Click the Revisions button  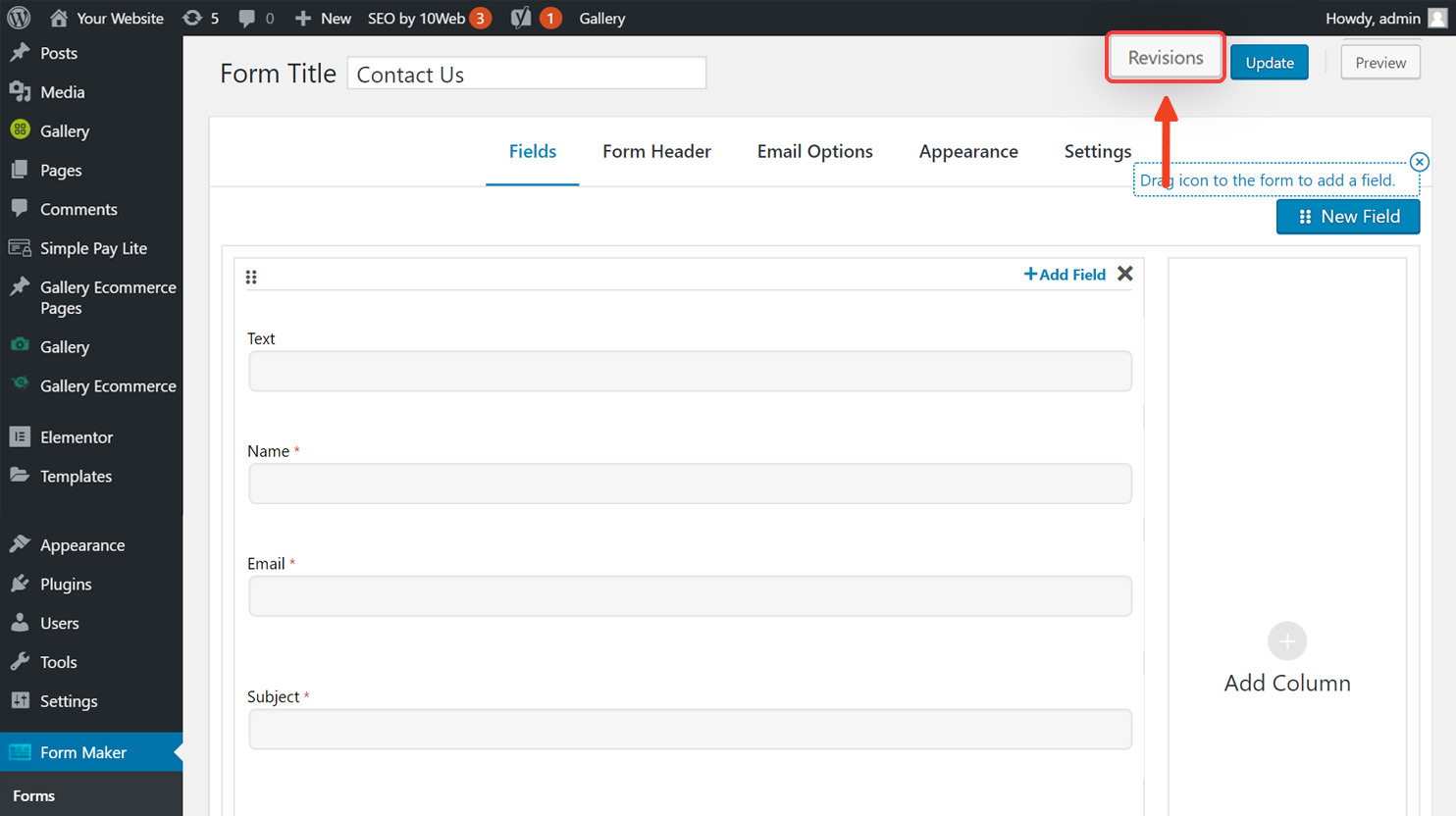coord(1166,58)
